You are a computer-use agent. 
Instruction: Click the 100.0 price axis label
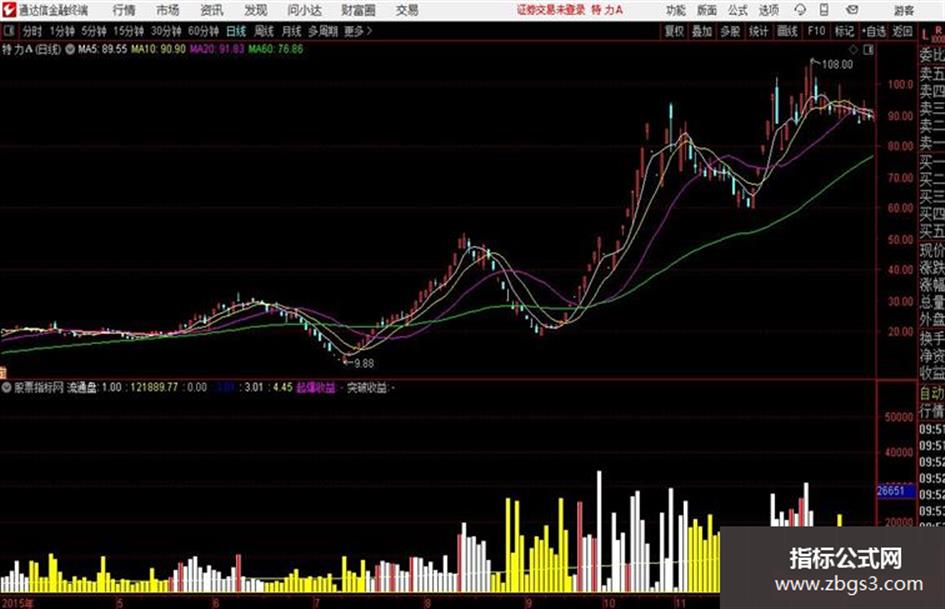coord(900,84)
